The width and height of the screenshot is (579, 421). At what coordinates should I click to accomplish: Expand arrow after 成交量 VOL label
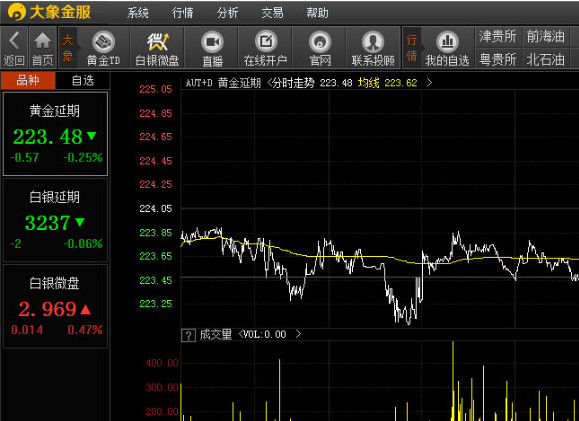tap(298, 334)
